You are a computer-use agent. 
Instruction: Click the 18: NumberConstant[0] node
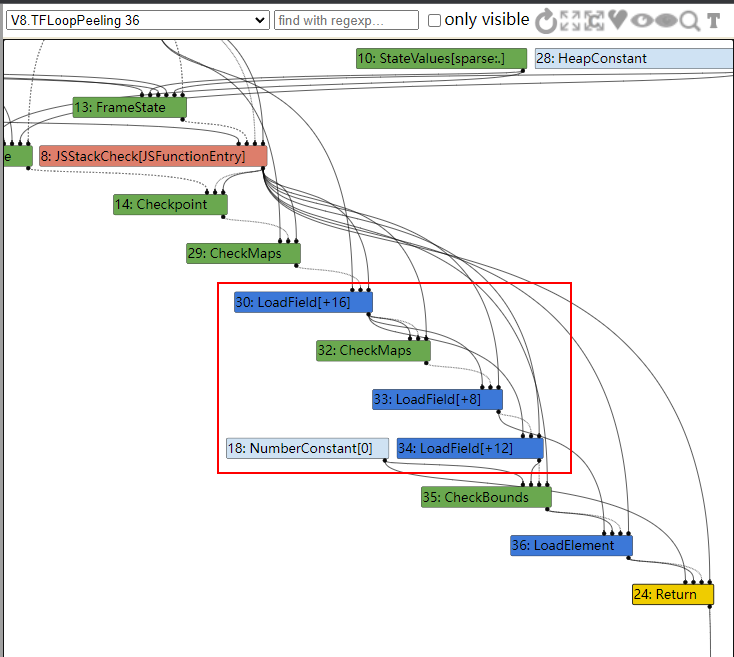(307, 449)
